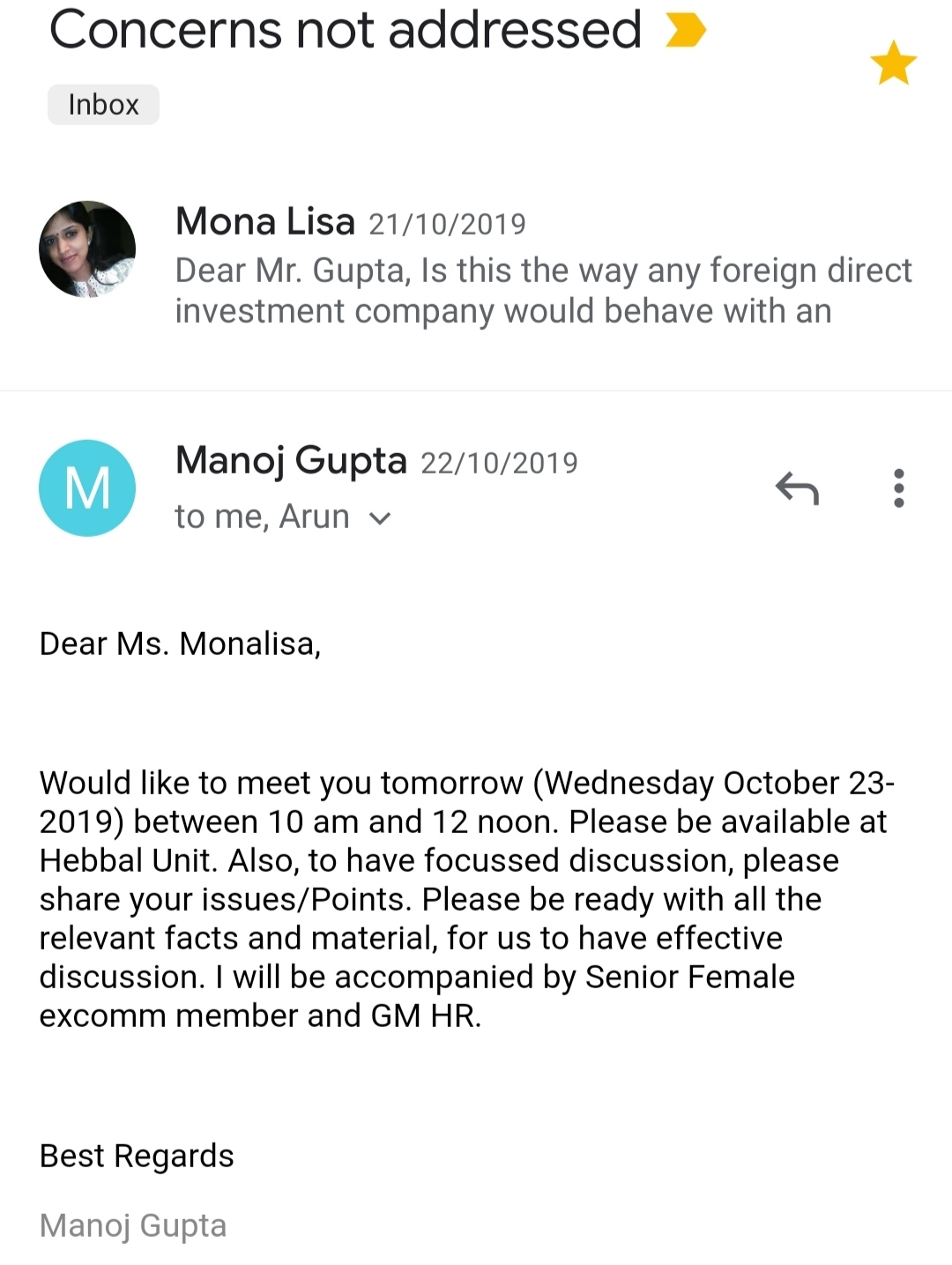
Task: Click the "GM HR." text in body
Action: point(426,1016)
